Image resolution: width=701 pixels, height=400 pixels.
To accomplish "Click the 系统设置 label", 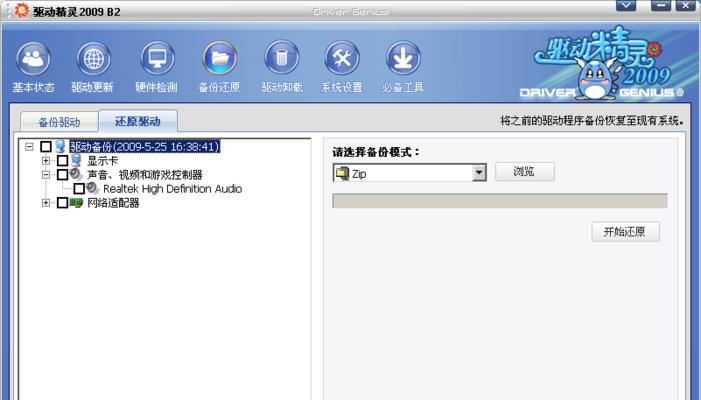I will click(x=342, y=87).
